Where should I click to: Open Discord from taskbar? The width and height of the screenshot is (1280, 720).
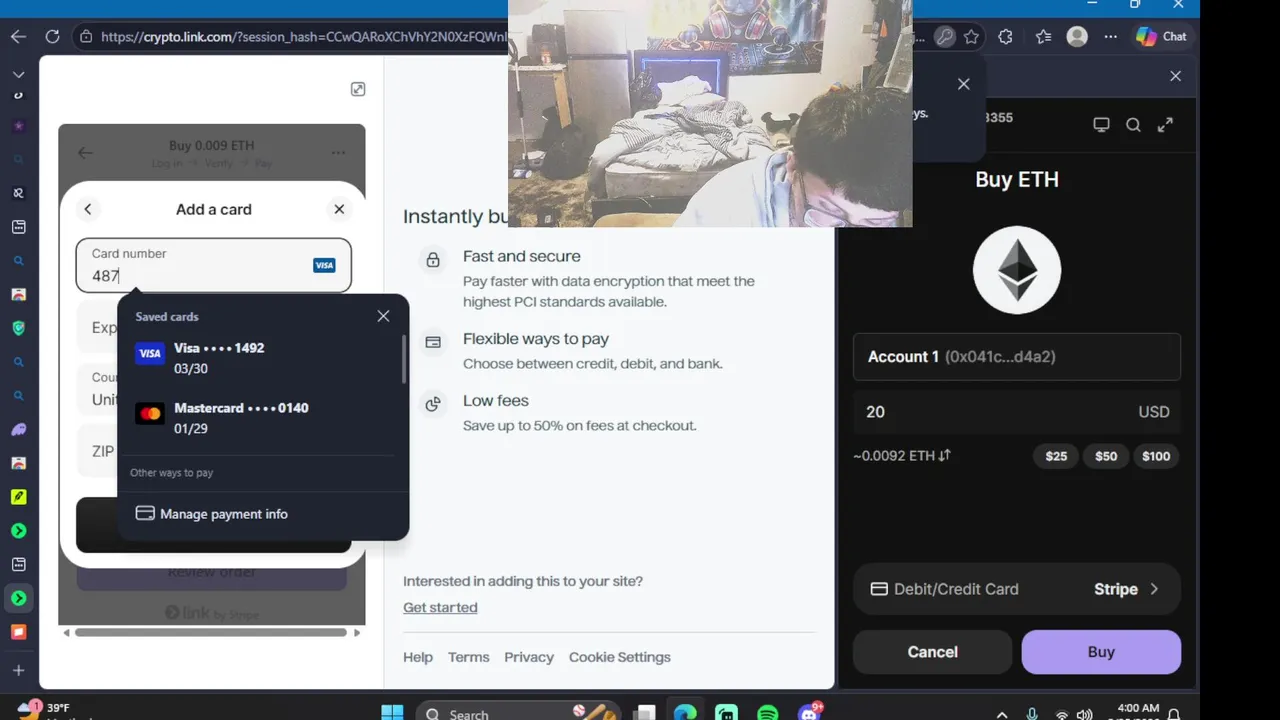pos(810,713)
